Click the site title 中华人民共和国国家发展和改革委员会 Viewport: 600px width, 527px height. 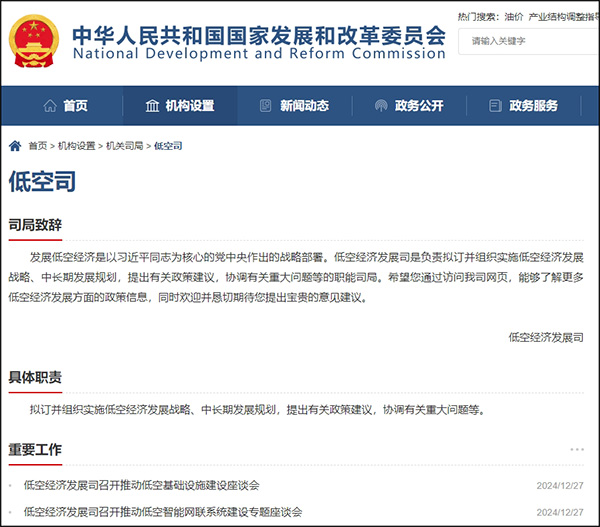coord(259,35)
